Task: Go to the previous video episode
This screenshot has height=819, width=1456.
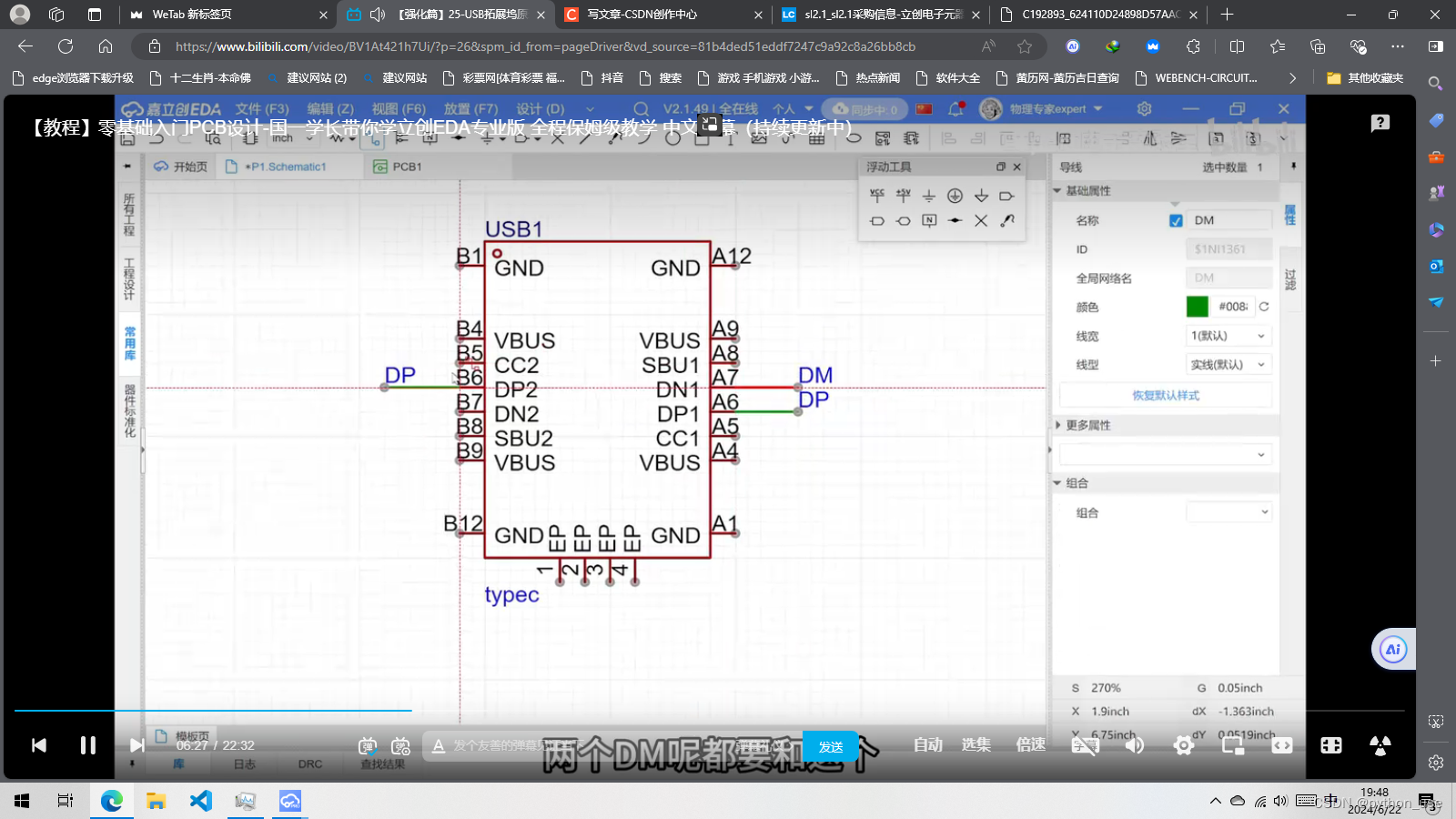Action: [38, 745]
